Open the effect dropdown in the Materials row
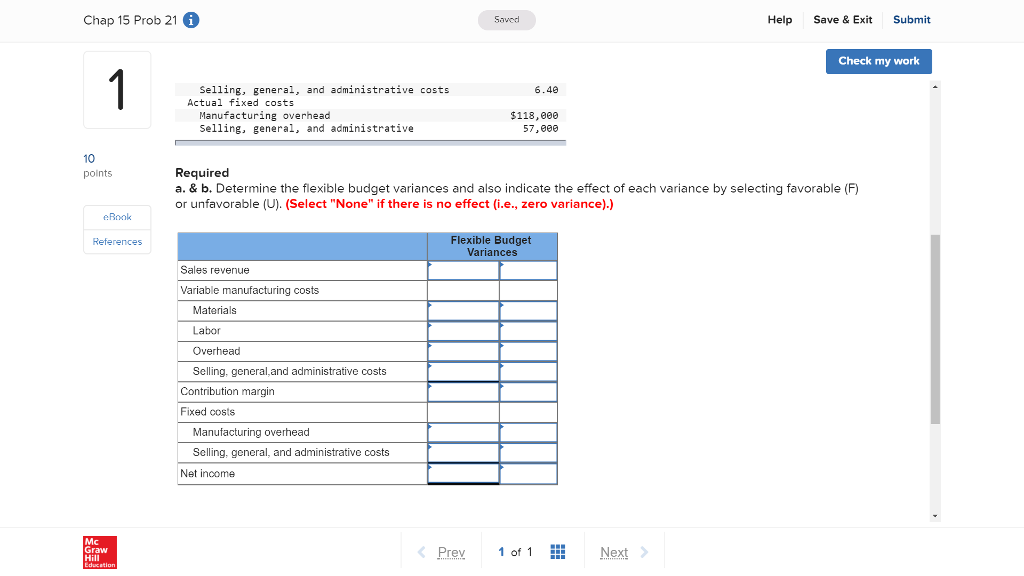The width and height of the screenshot is (1024, 576). (x=528, y=310)
